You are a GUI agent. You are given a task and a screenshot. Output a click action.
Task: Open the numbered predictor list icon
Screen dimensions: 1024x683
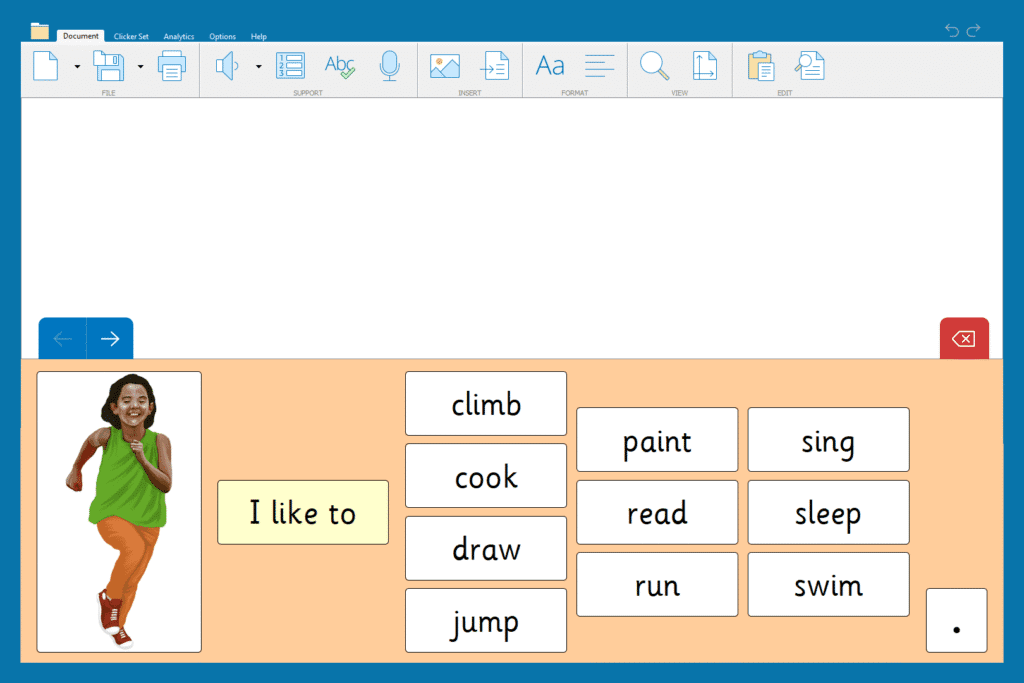pos(290,66)
